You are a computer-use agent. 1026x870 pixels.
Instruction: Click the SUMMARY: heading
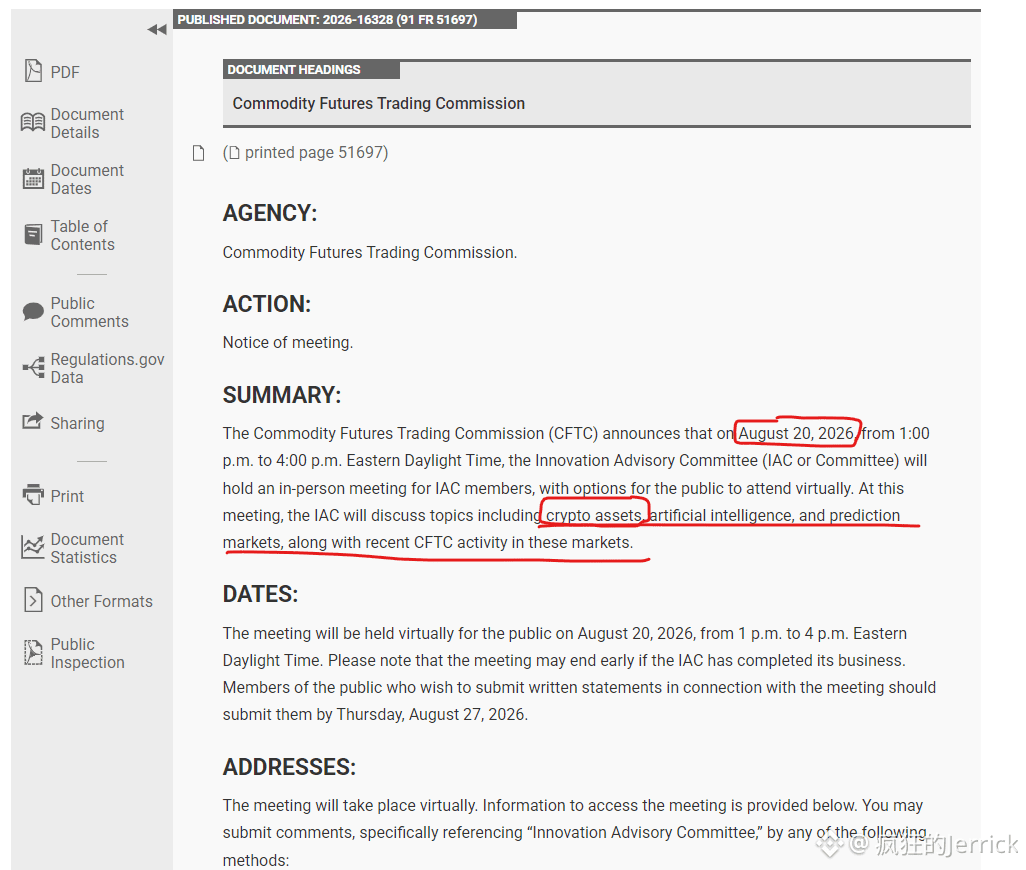pos(282,395)
